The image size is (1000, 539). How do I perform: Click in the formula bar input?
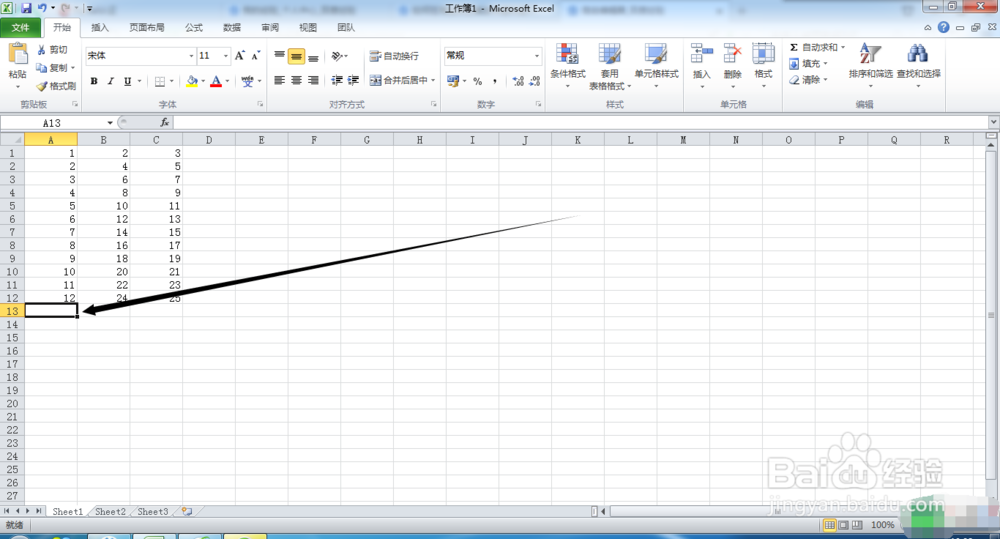[x=580, y=122]
